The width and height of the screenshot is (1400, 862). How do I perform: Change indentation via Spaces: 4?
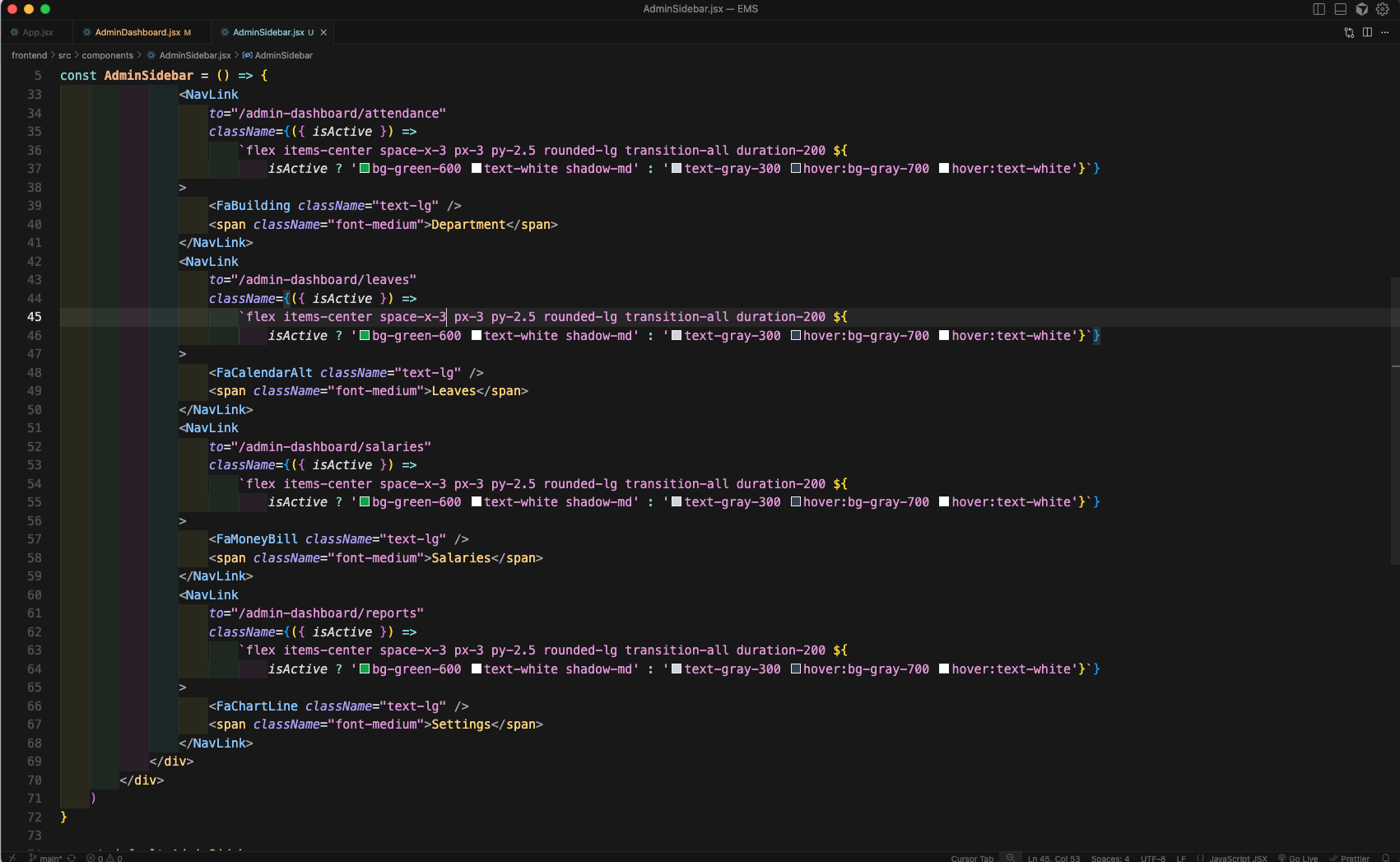[x=1110, y=858]
